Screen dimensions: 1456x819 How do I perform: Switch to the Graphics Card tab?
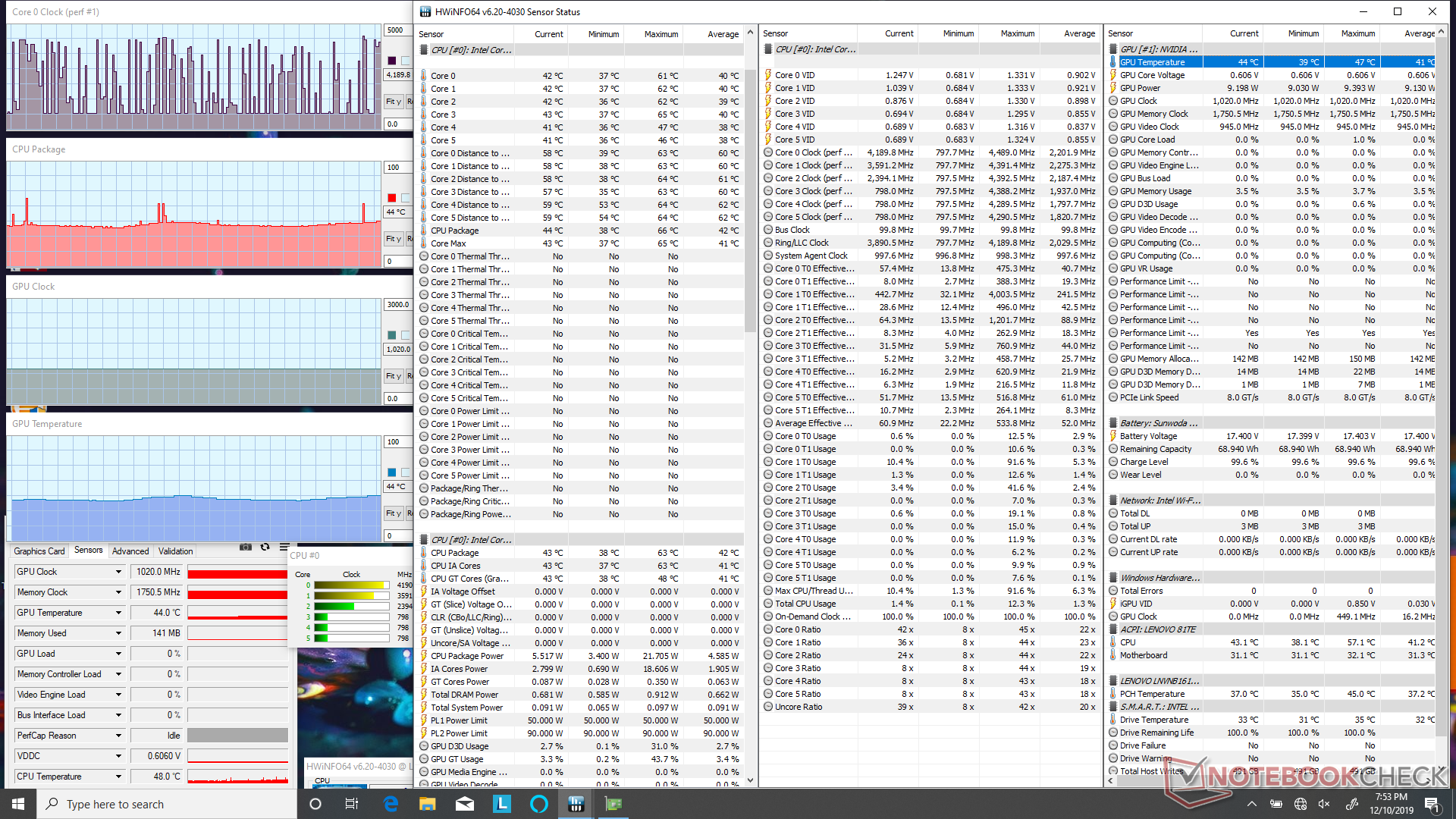pos(39,551)
